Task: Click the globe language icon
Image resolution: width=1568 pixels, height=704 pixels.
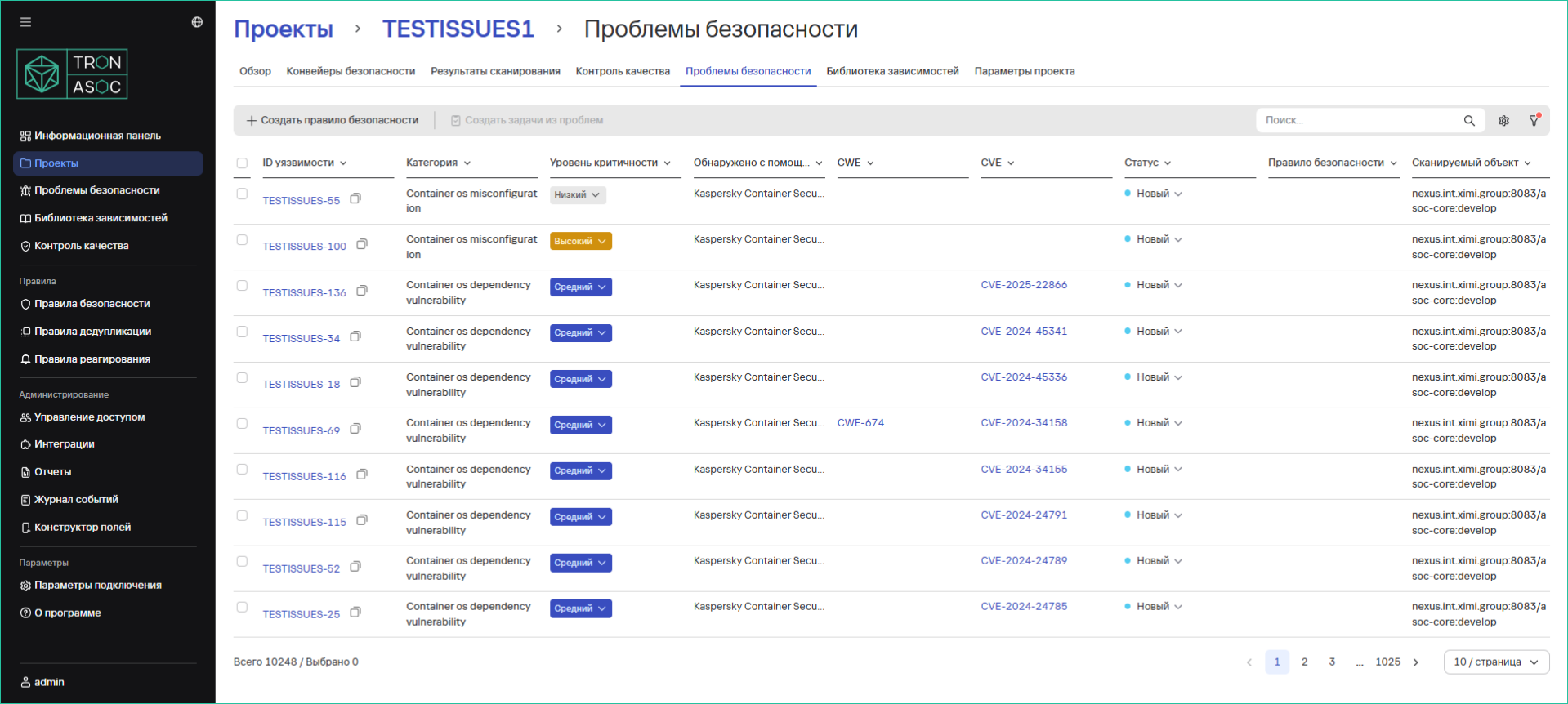Action: 197,22
